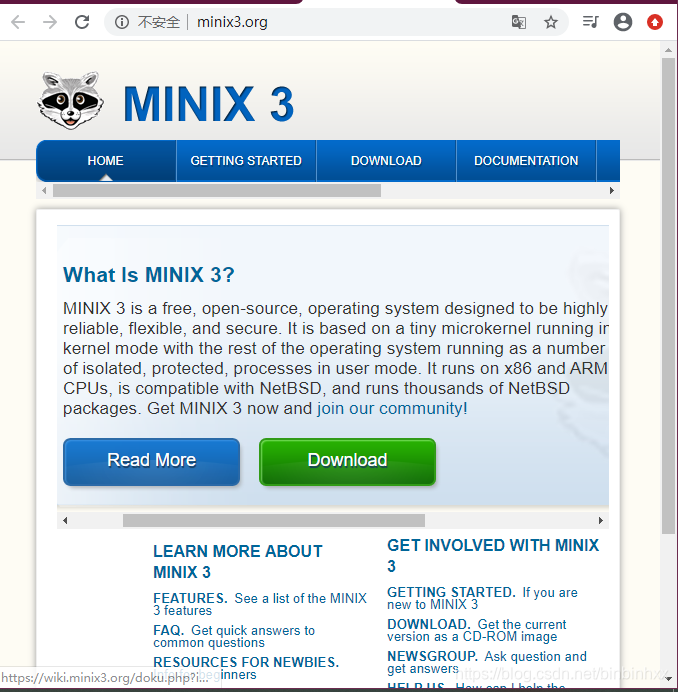
Task: Follow the 'join our community!' link
Action: point(392,409)
